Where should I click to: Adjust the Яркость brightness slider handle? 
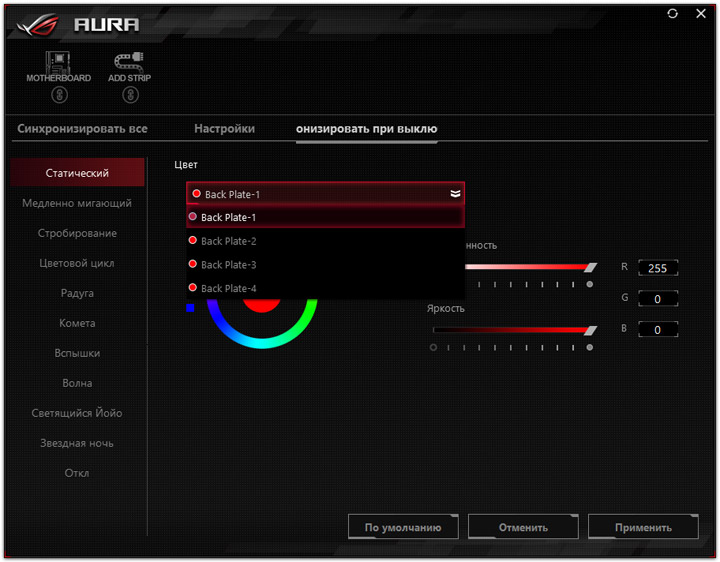point(591,330)
